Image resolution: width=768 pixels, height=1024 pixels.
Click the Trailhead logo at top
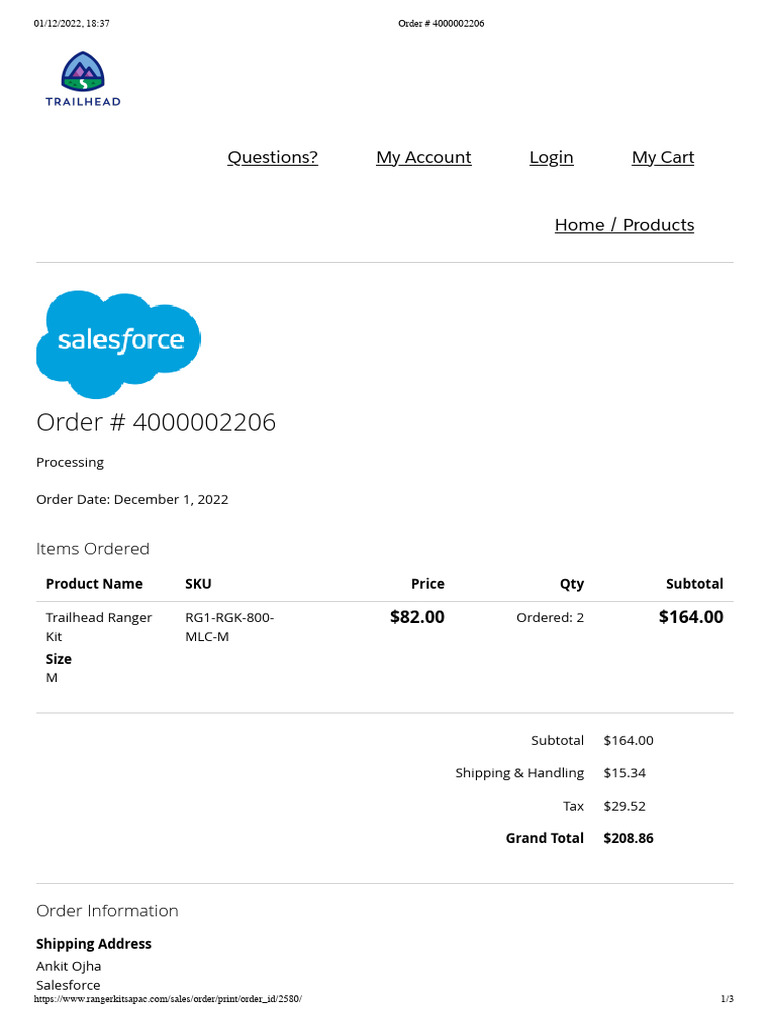pos(83,79)
